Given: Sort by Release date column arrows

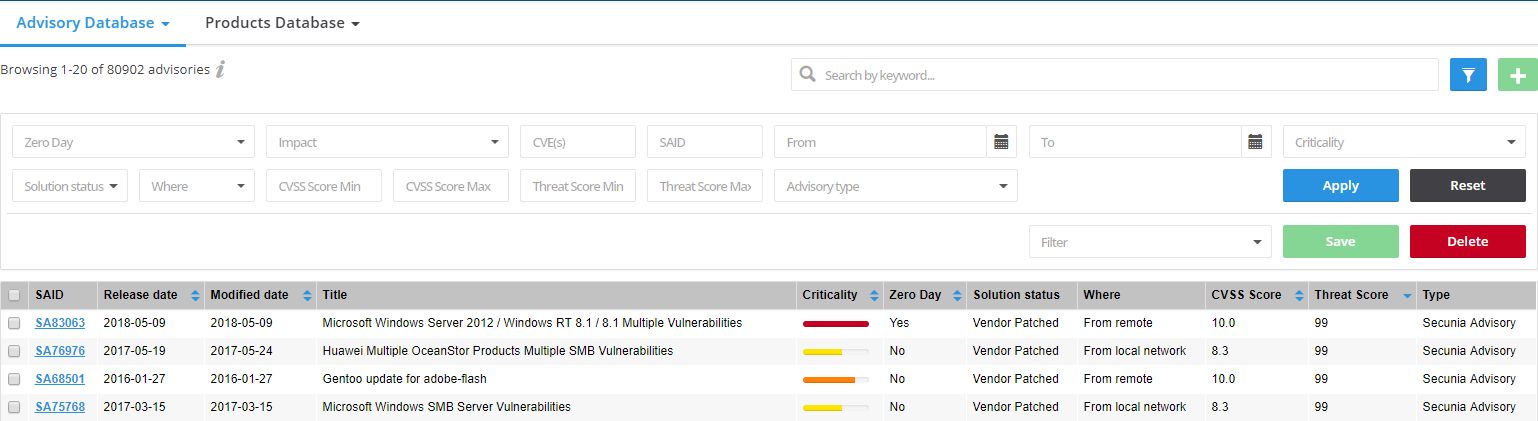Looking at the screenshot, I should (195, 296).
